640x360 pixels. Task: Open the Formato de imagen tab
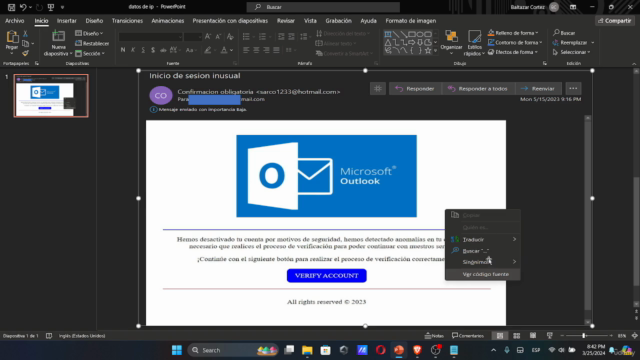[x=411, y=21]
